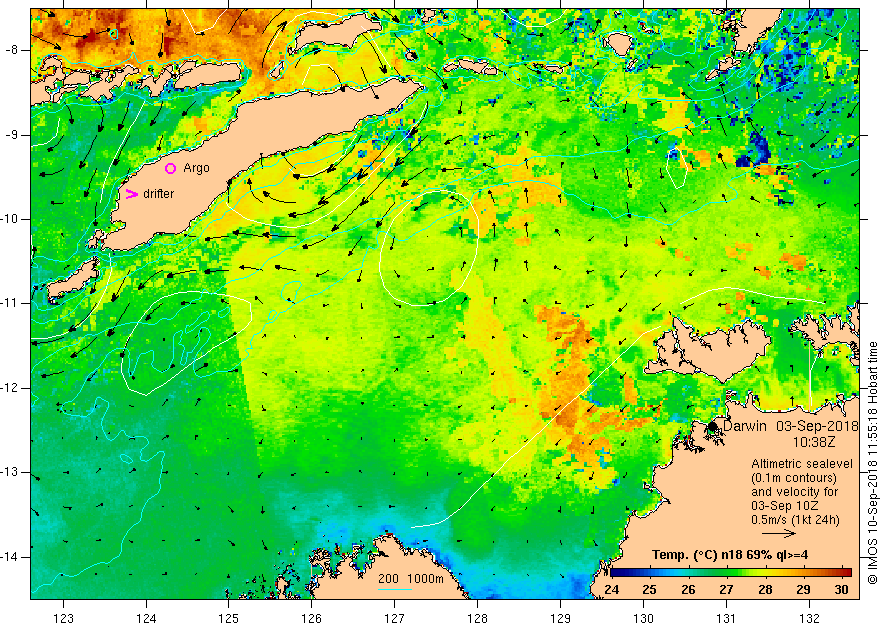Viewport: 880px width, 630px height.
Task: Click the '200 1000m' bathymetry legend text
Action: tap(411, 579)
